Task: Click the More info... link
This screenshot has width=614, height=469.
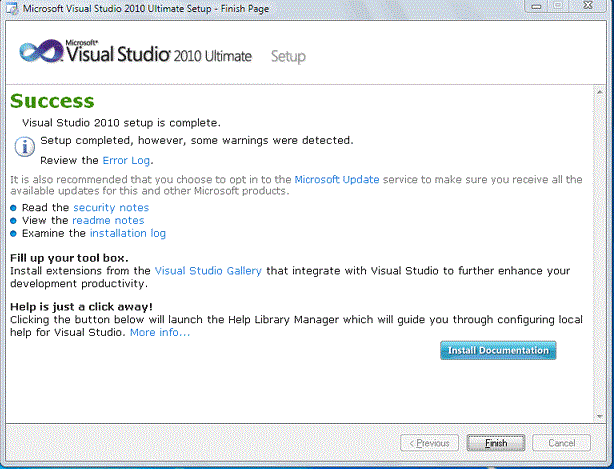Action: point(160,332)
